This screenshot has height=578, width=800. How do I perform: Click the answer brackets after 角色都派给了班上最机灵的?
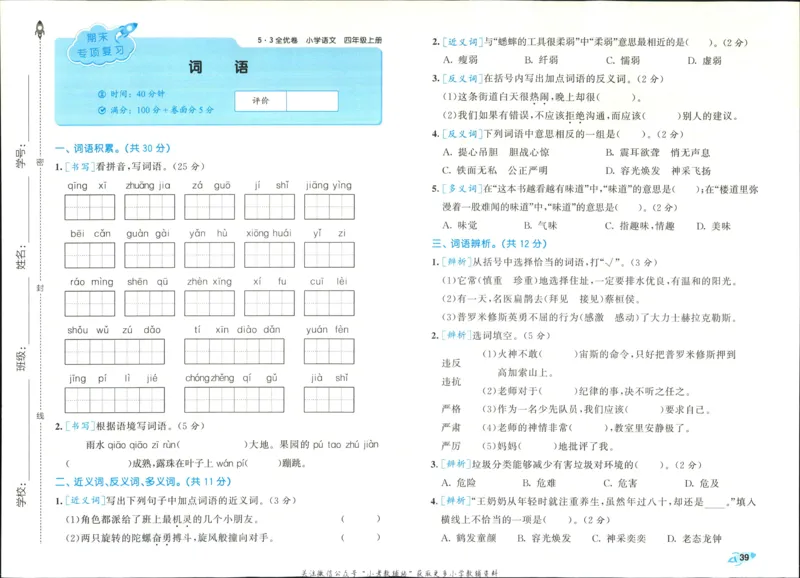tap(361, 519)
